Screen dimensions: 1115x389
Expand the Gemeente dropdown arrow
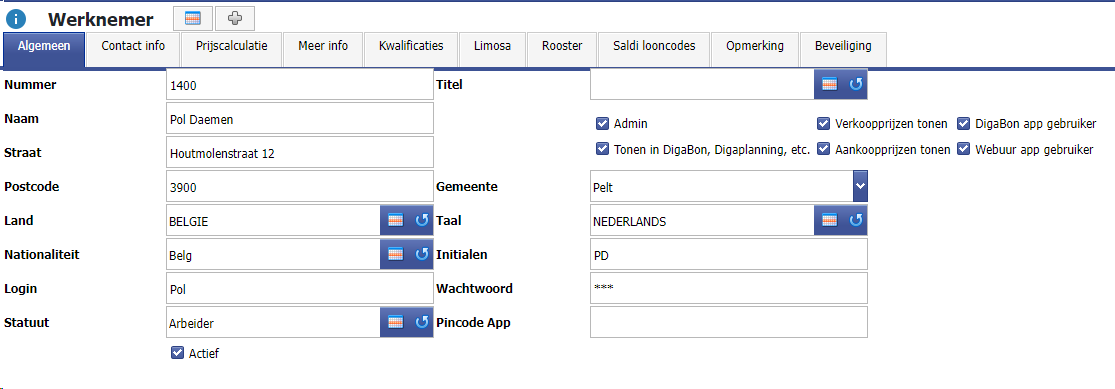[x=860, y=186]
